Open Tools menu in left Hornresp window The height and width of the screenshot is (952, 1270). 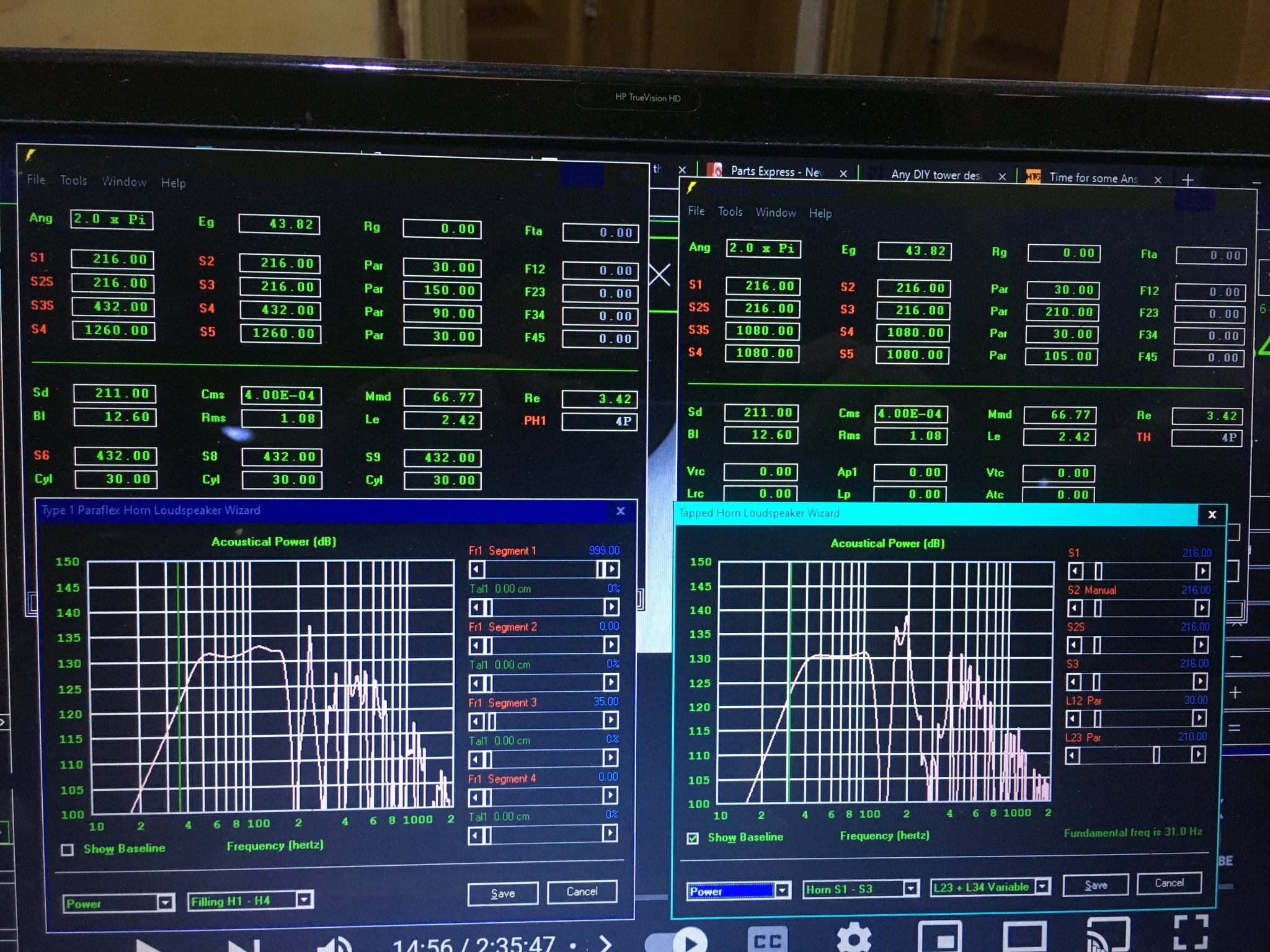pos(73,180)
